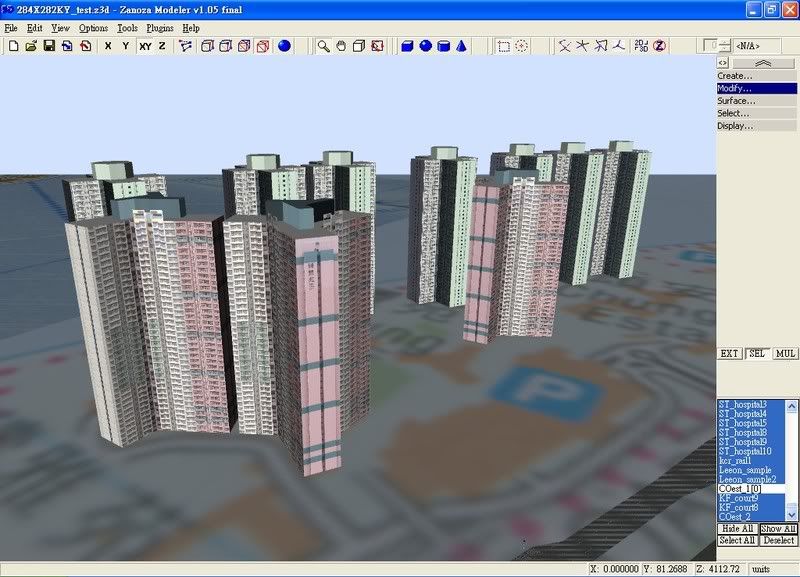
Task: Open the Plugins menu
Action: pos(159,28)
